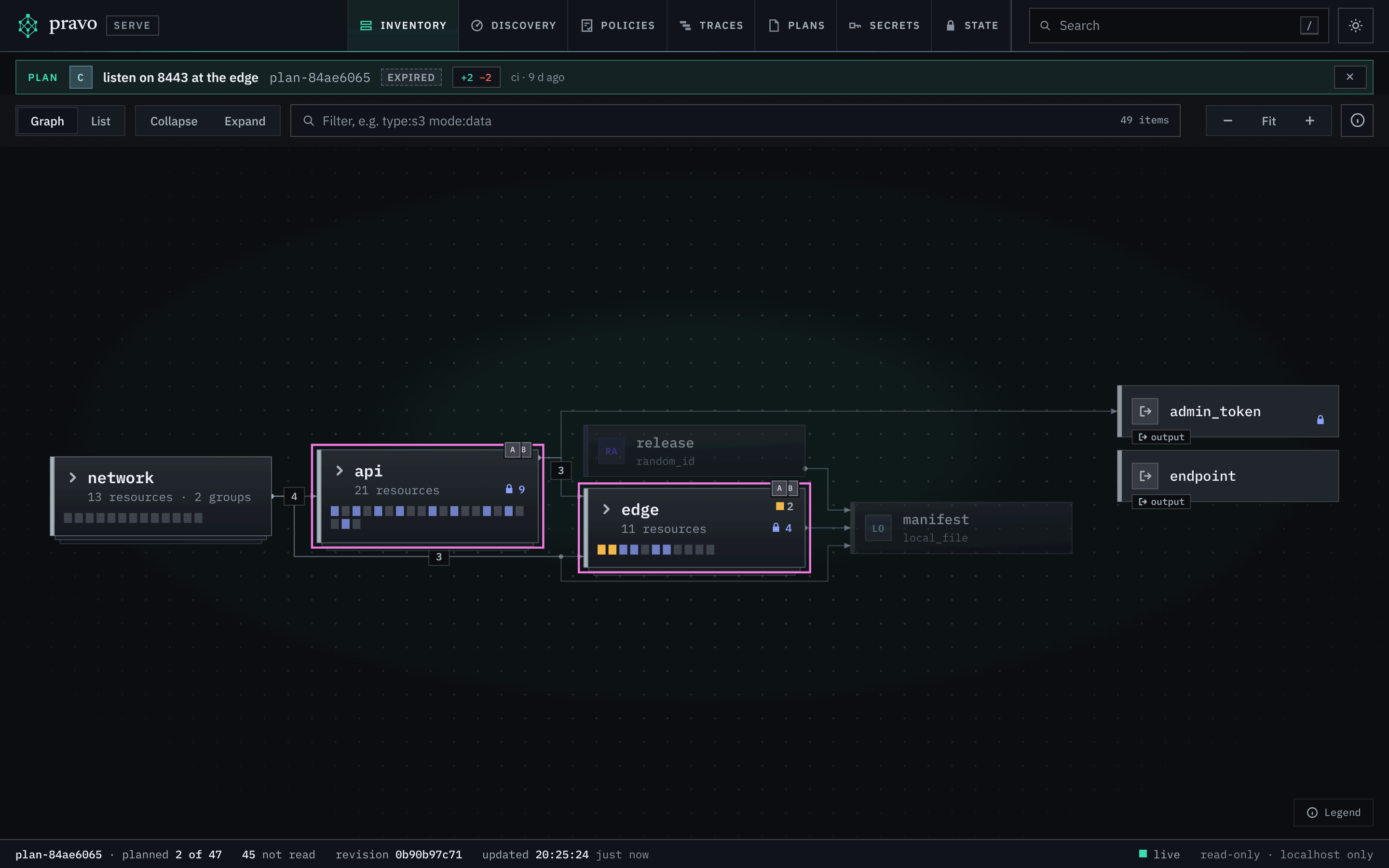Switch to List view
This screenshot has width=1389, height=868.
point(100,121)
